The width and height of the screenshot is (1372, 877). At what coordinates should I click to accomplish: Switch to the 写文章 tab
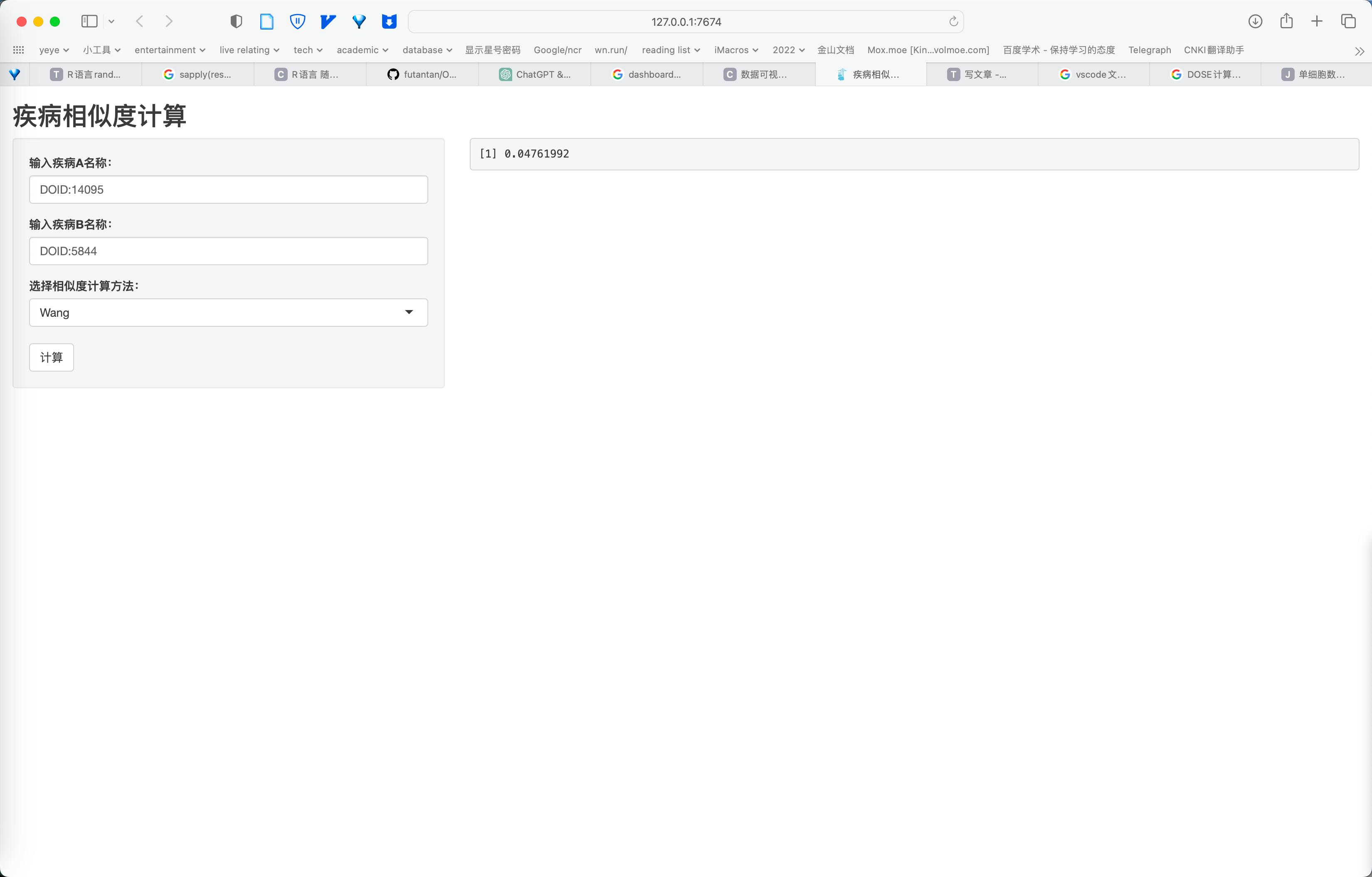pyautogui.click(x=983, y=74)
